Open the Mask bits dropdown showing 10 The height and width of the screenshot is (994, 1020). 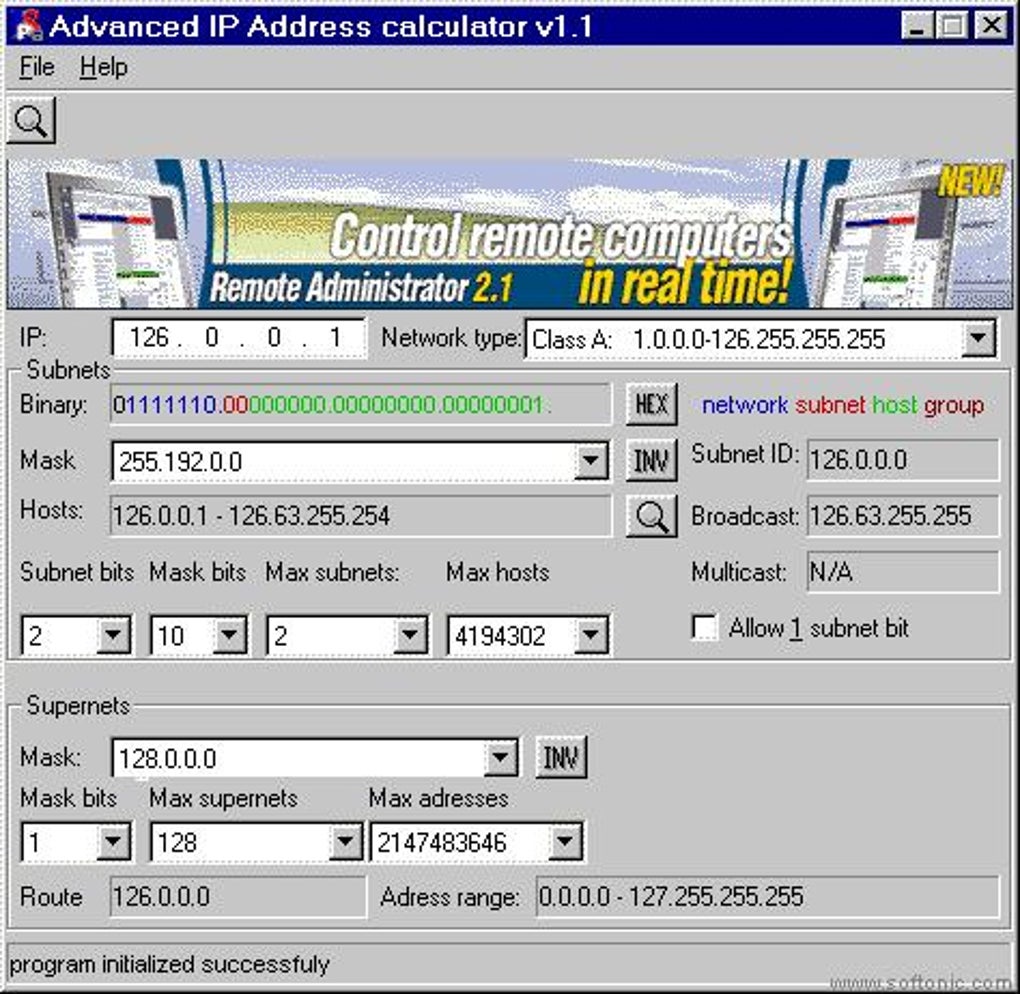[229, 635]
